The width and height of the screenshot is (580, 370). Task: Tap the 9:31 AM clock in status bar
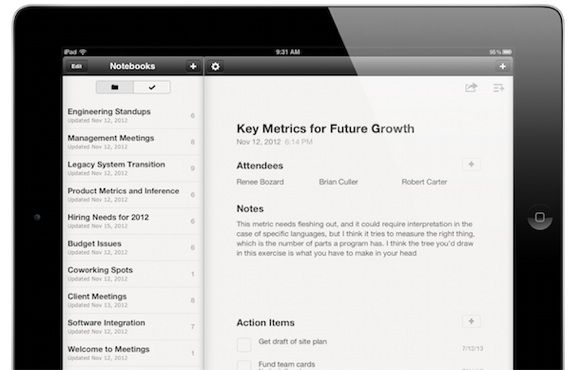point(287,52)
